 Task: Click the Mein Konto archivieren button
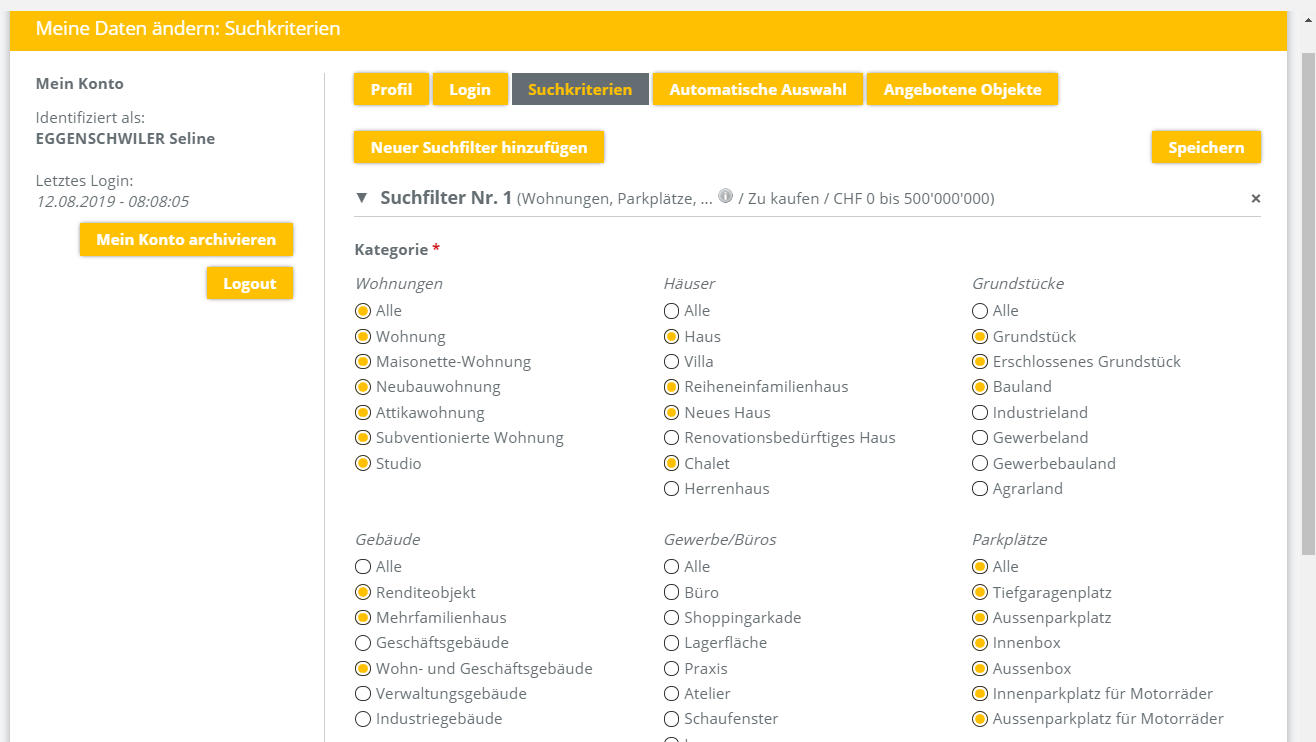click(x=186, y=240)
